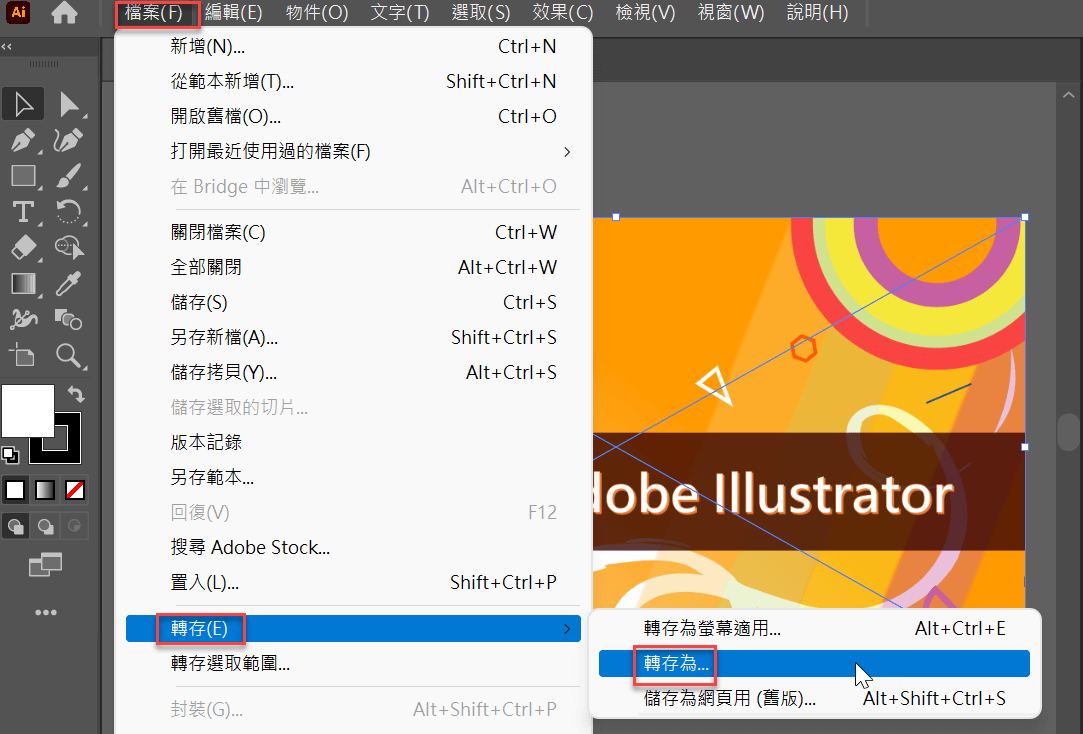Apply solid Color fill mode

(15, 490)
